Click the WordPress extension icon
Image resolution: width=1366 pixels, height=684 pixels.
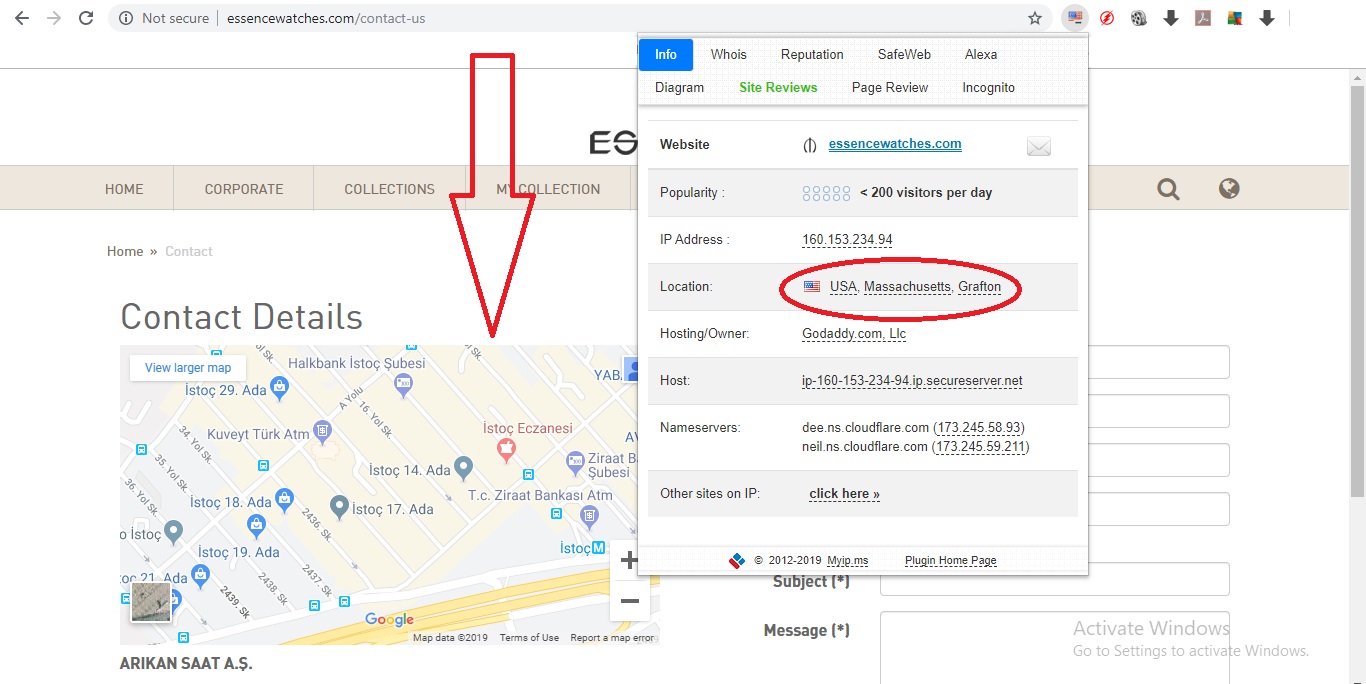tap(1139, 18)
